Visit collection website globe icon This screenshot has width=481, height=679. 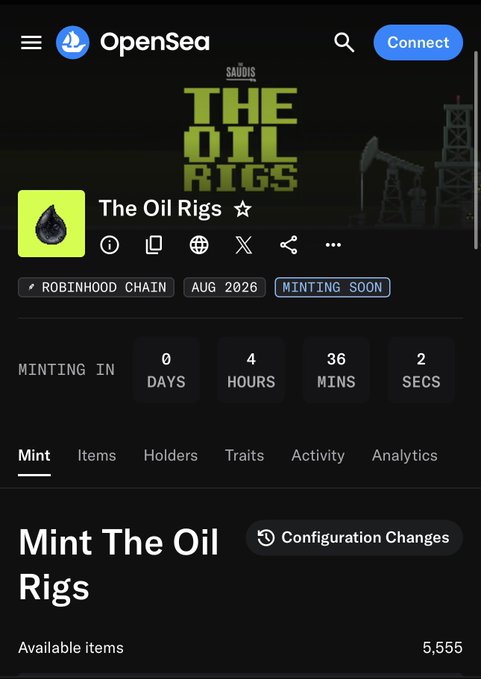pos(199,245)
